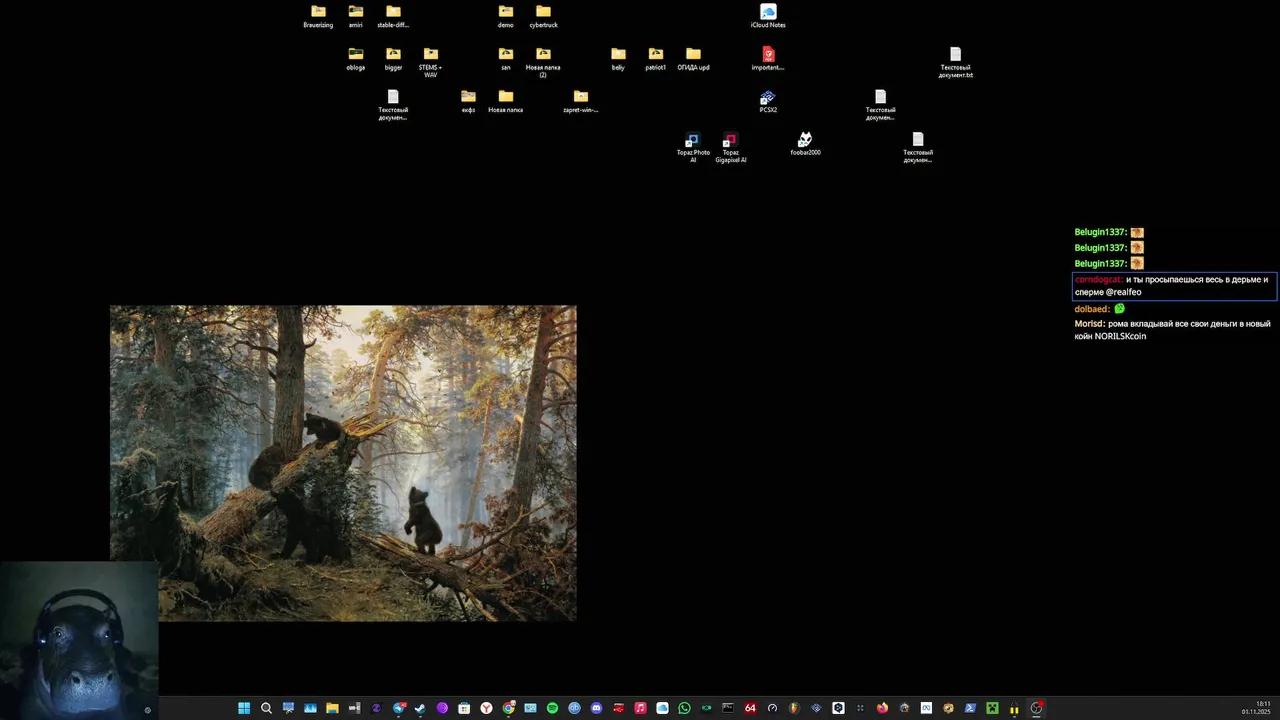Open the Новая папка (2) folder
Image resolution: width=1280 pixels, height=720 pixels.
pyautogui.click(x=543, y=62)
